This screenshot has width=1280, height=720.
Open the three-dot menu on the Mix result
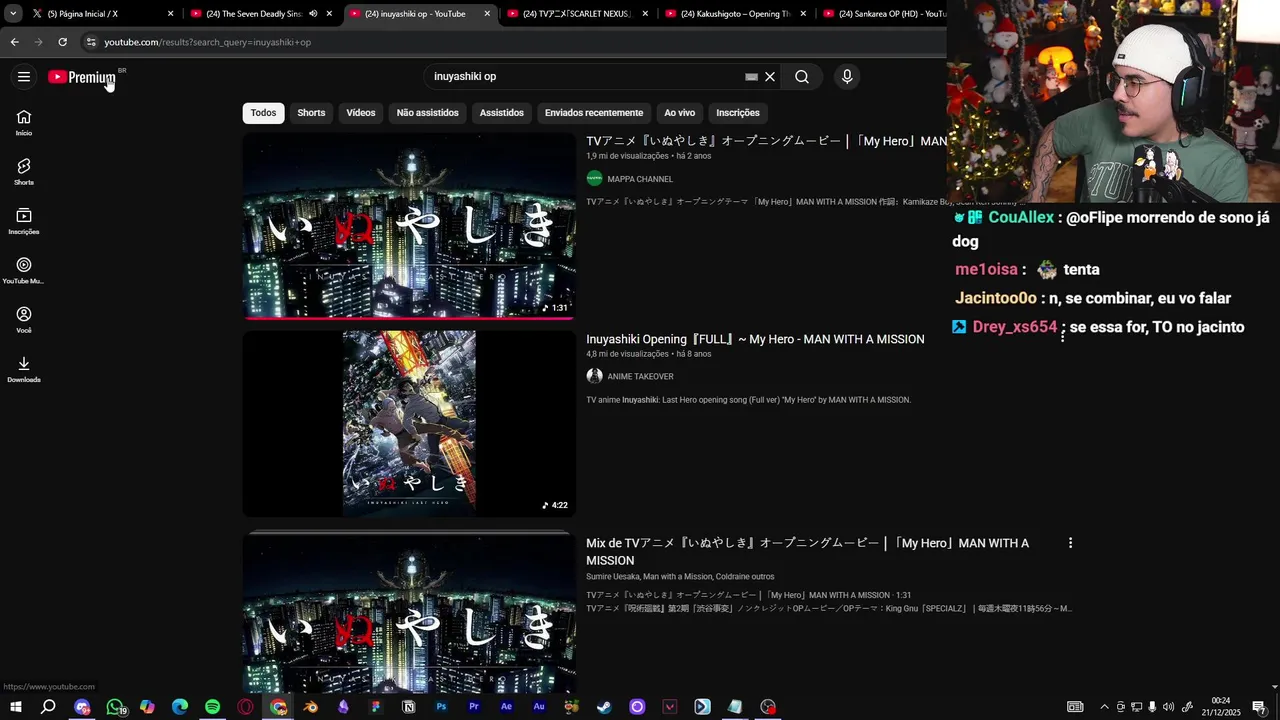pos(1070,543)
